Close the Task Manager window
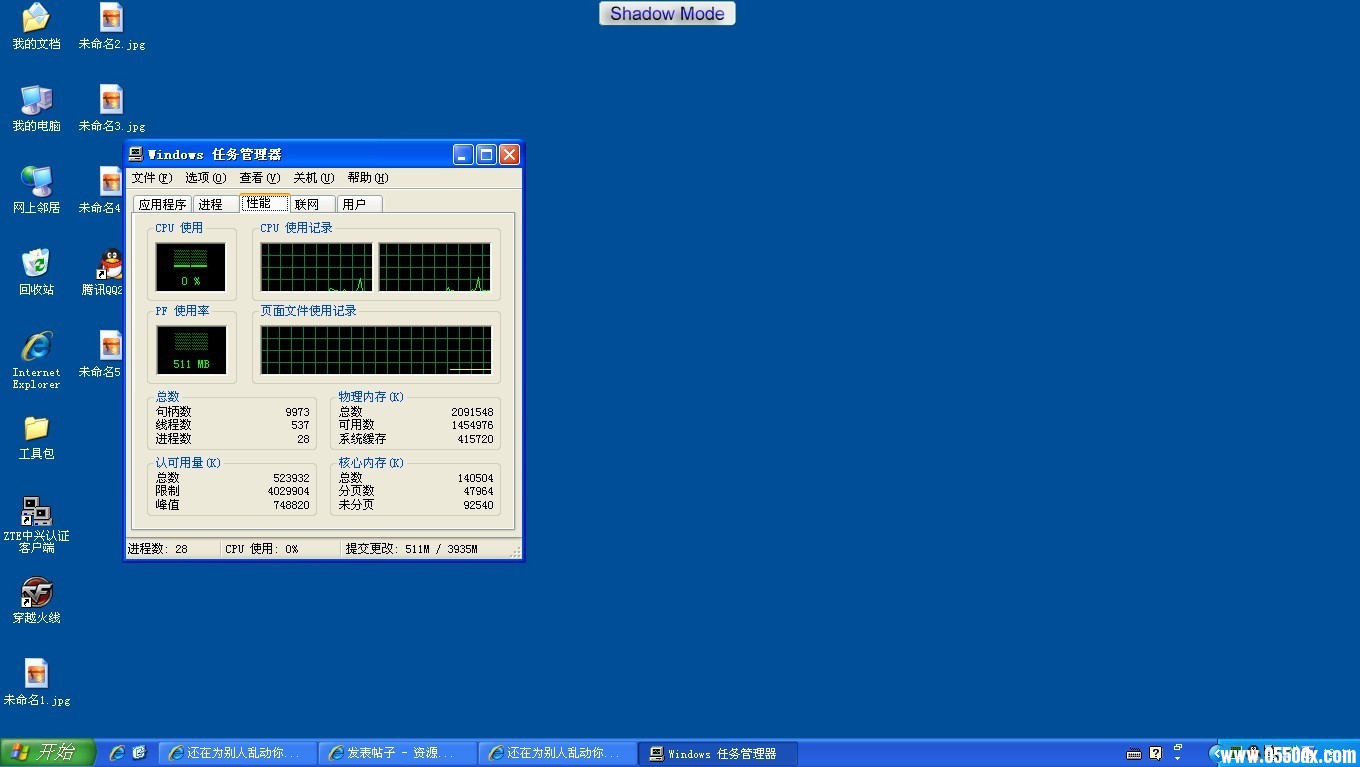Screen dimensions: 1360x767 click(509, 154)
